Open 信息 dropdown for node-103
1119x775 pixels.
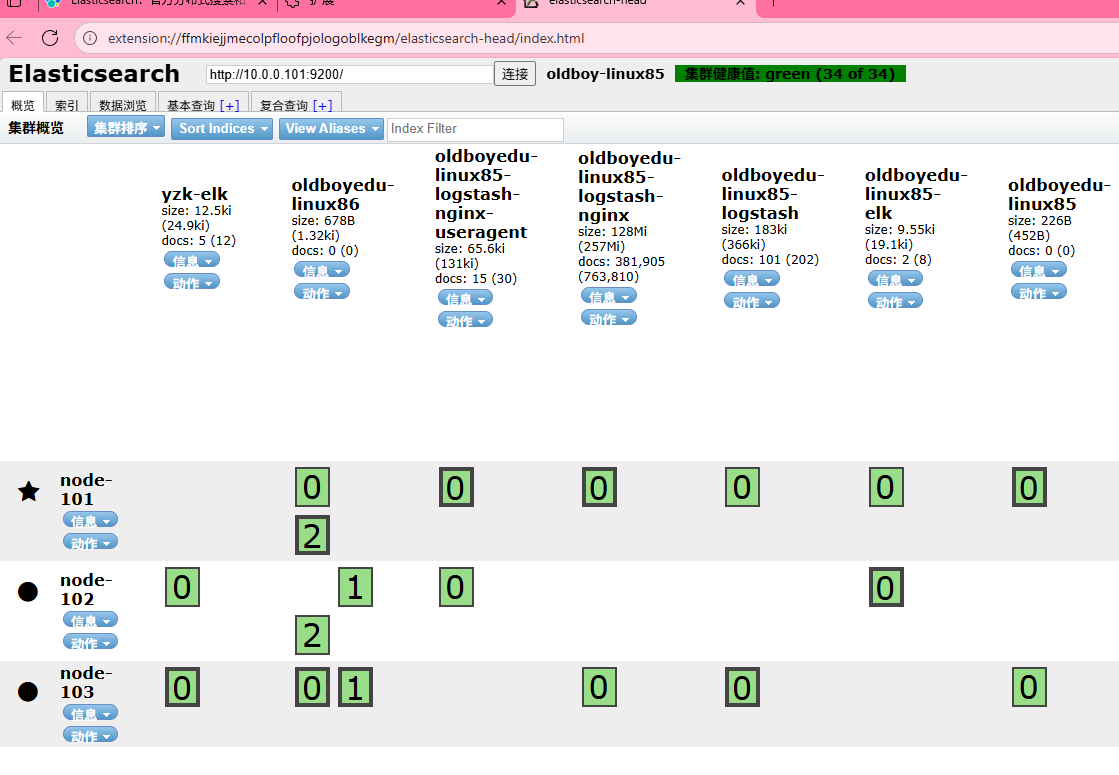coord(91,713)
